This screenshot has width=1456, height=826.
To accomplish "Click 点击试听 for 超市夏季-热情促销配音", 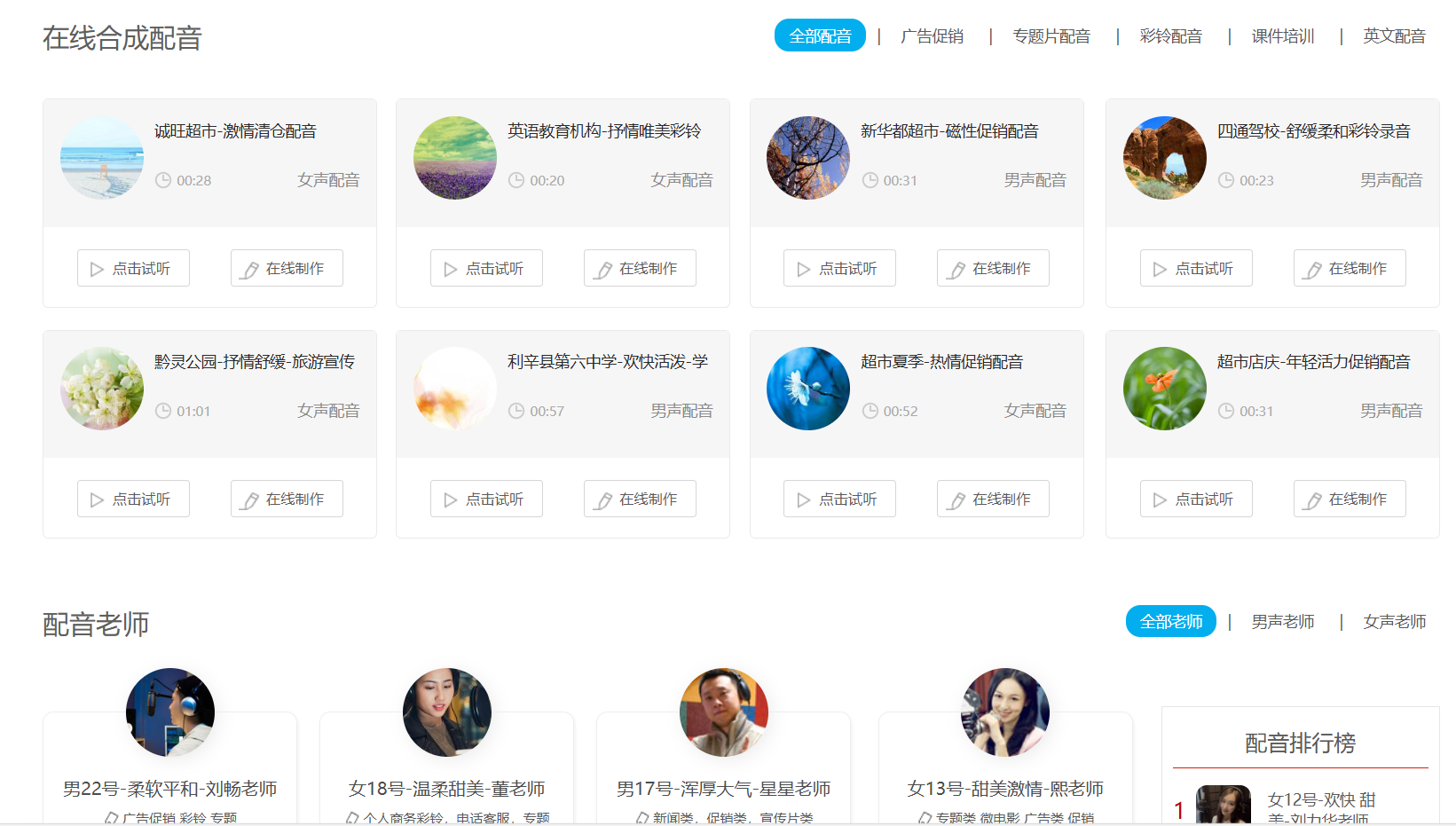I will [x=839, y=500].
